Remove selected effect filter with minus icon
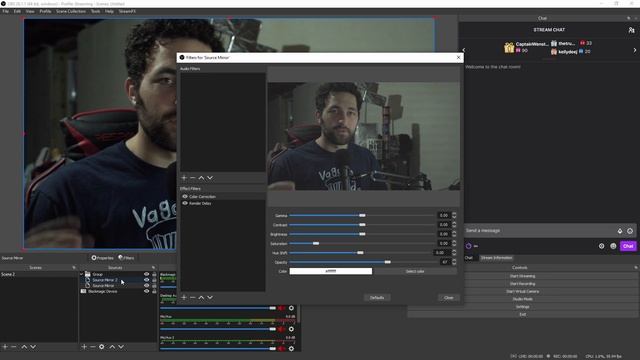 tap(193, 298)
